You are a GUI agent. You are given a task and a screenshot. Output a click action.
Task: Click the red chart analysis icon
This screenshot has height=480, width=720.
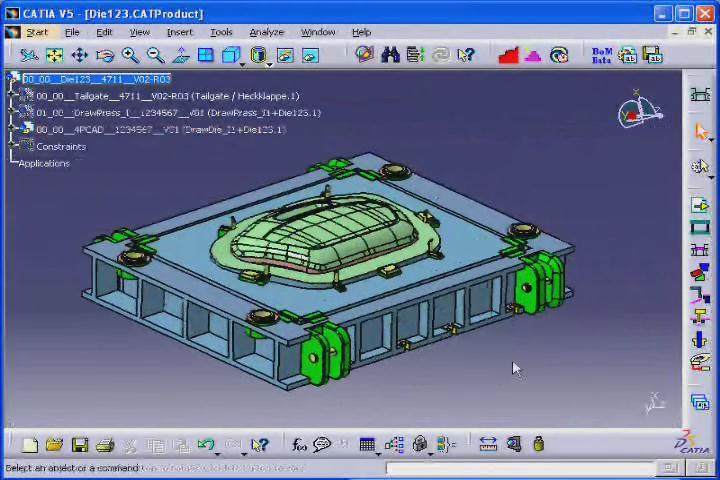pos(508,55)
